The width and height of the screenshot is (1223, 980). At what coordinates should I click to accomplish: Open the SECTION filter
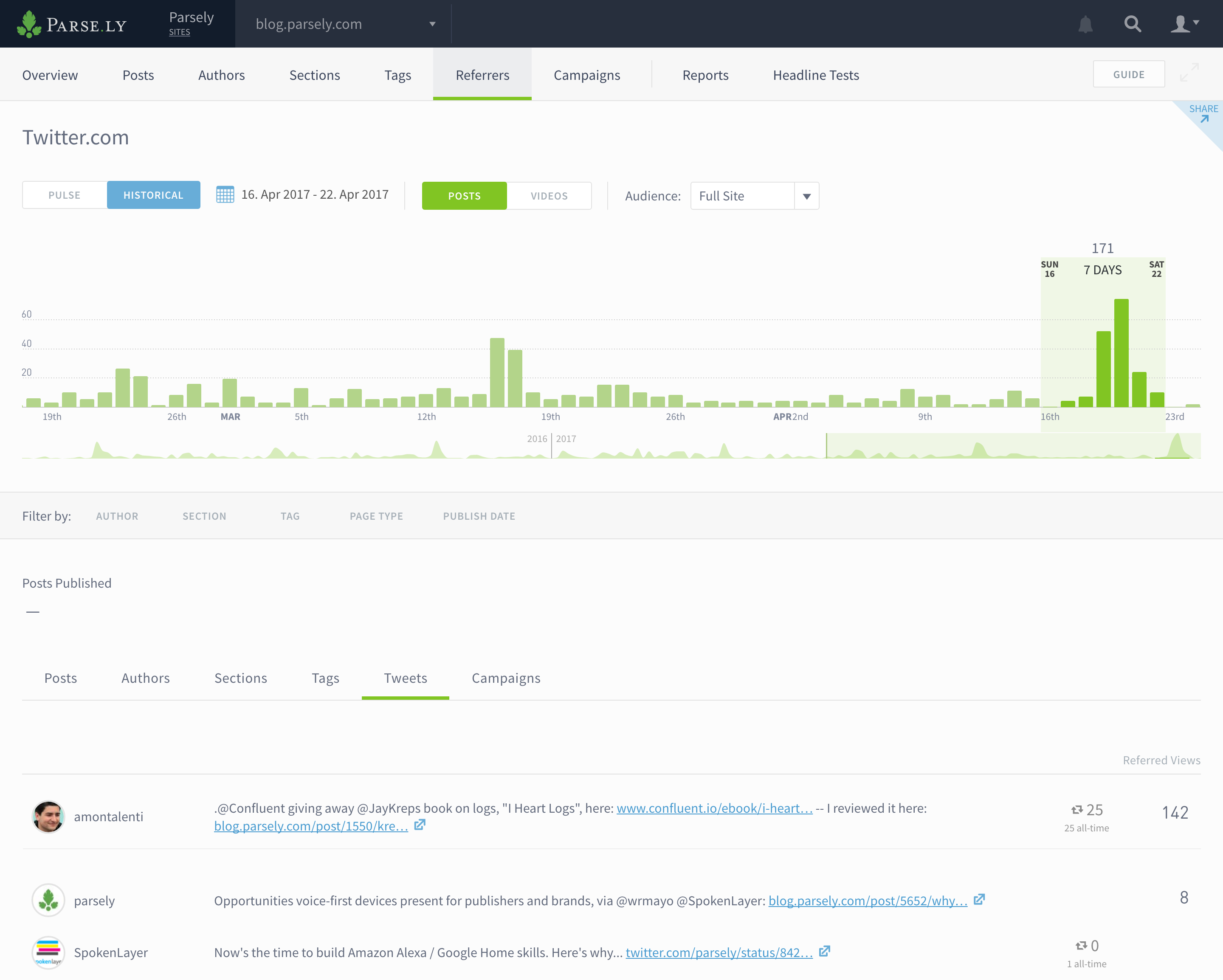click(204, 516)
